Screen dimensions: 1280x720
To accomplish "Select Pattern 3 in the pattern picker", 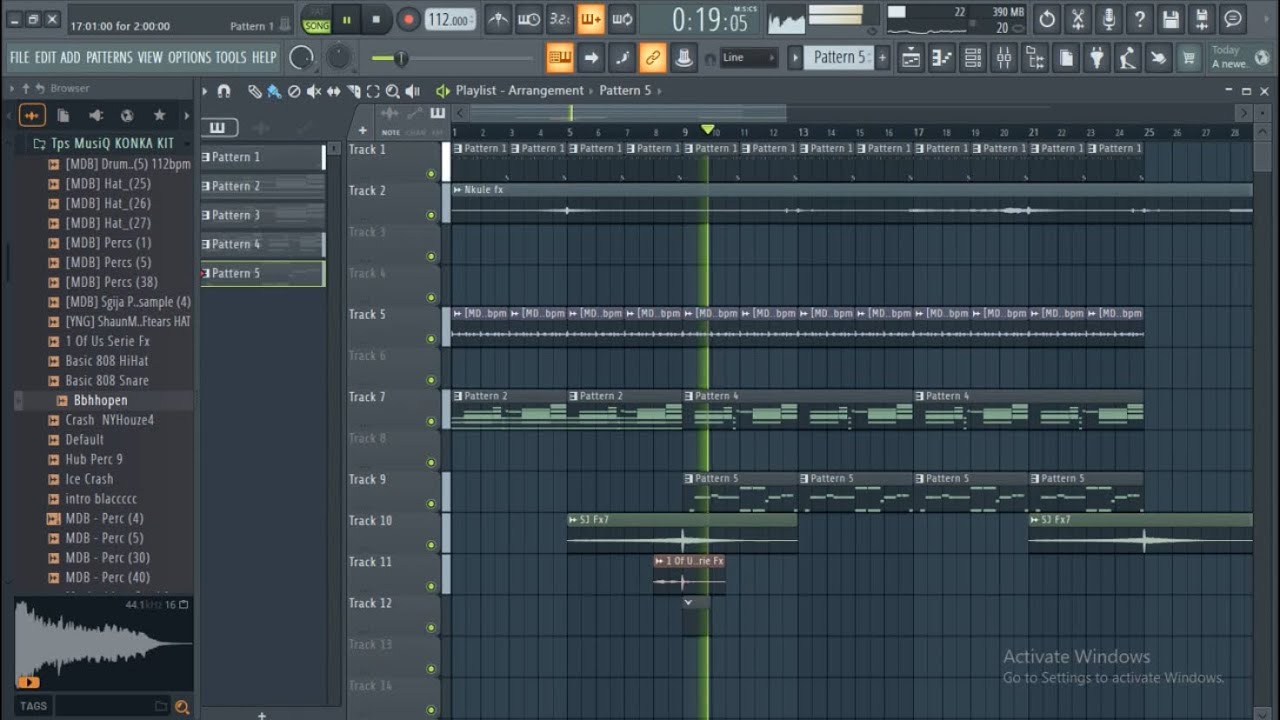I will (x=263, y=215).
